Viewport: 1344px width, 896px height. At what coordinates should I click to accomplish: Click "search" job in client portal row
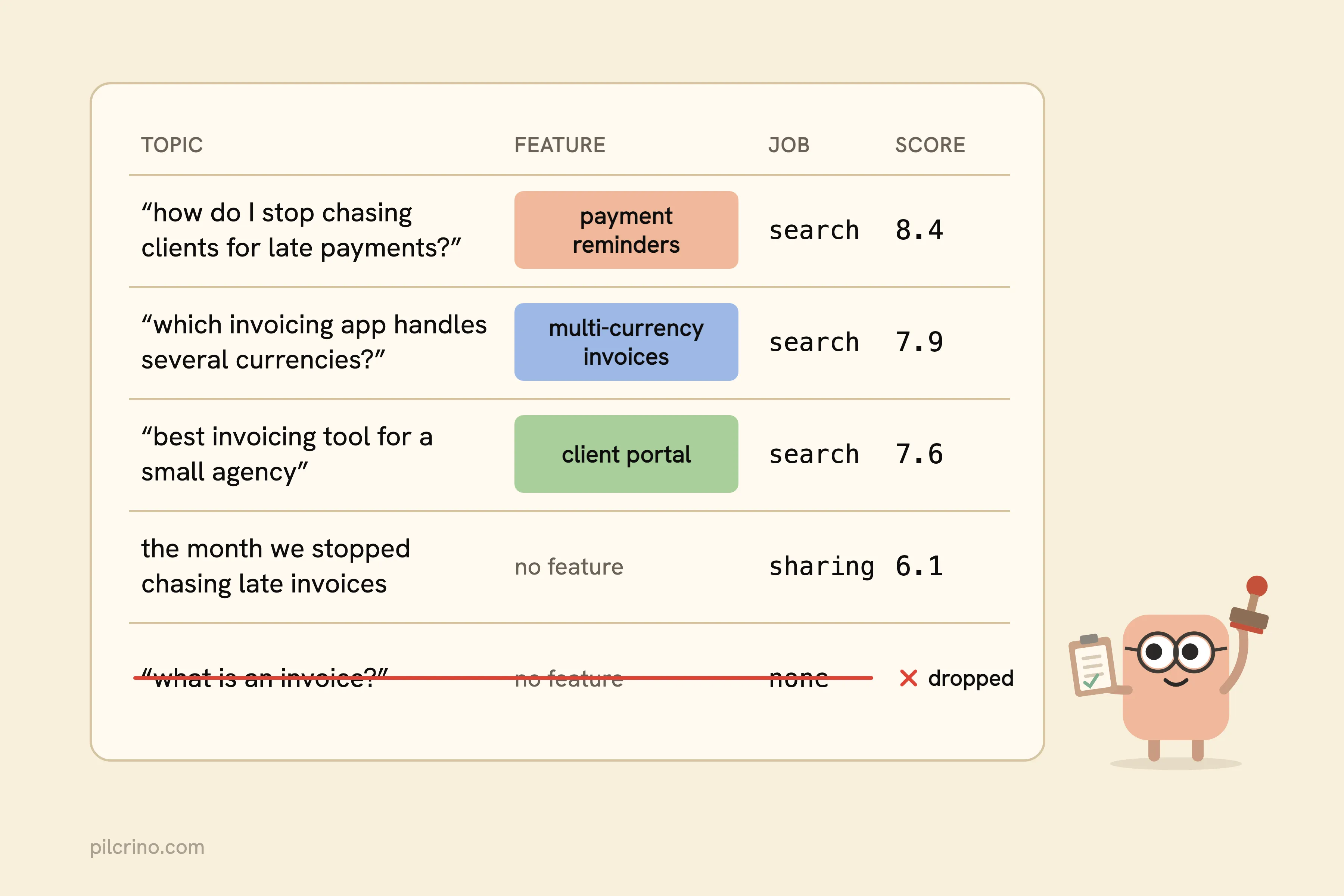[814, 454]
